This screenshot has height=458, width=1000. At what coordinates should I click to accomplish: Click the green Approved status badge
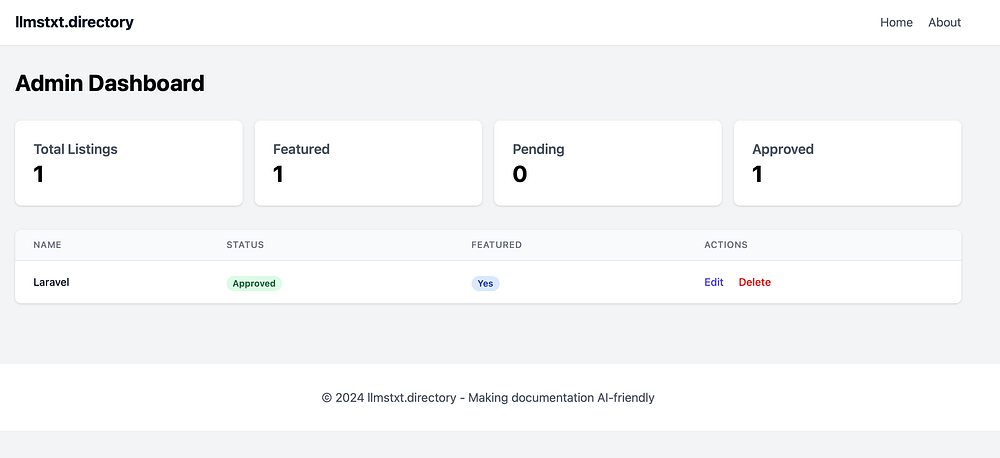point(254,283)
